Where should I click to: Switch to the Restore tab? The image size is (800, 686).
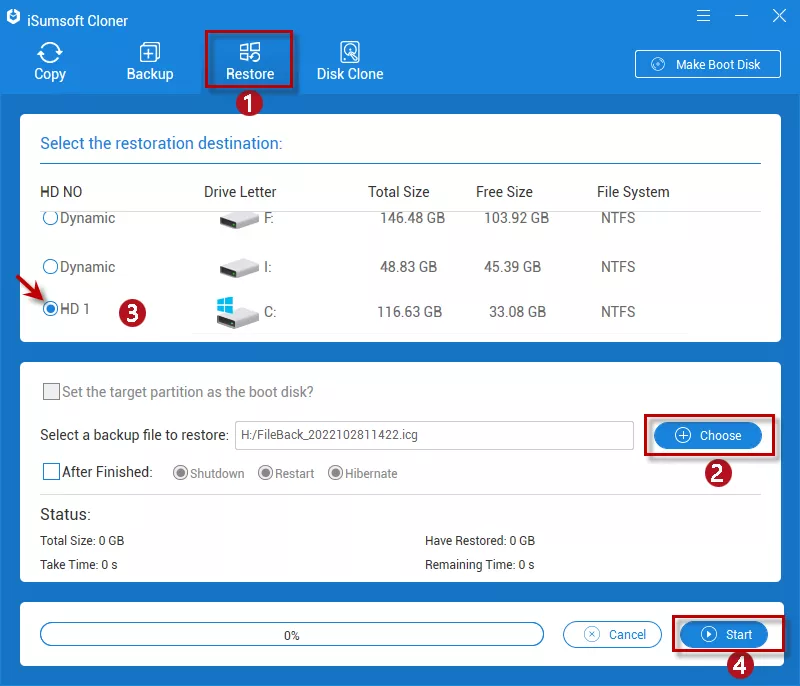[250, 60]
